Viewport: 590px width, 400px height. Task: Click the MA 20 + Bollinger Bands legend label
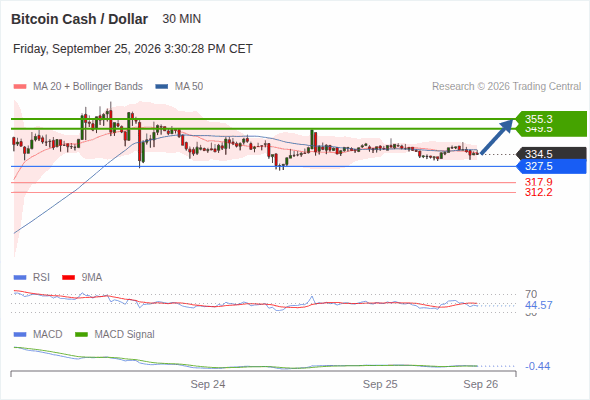click(x=88, y=87)
